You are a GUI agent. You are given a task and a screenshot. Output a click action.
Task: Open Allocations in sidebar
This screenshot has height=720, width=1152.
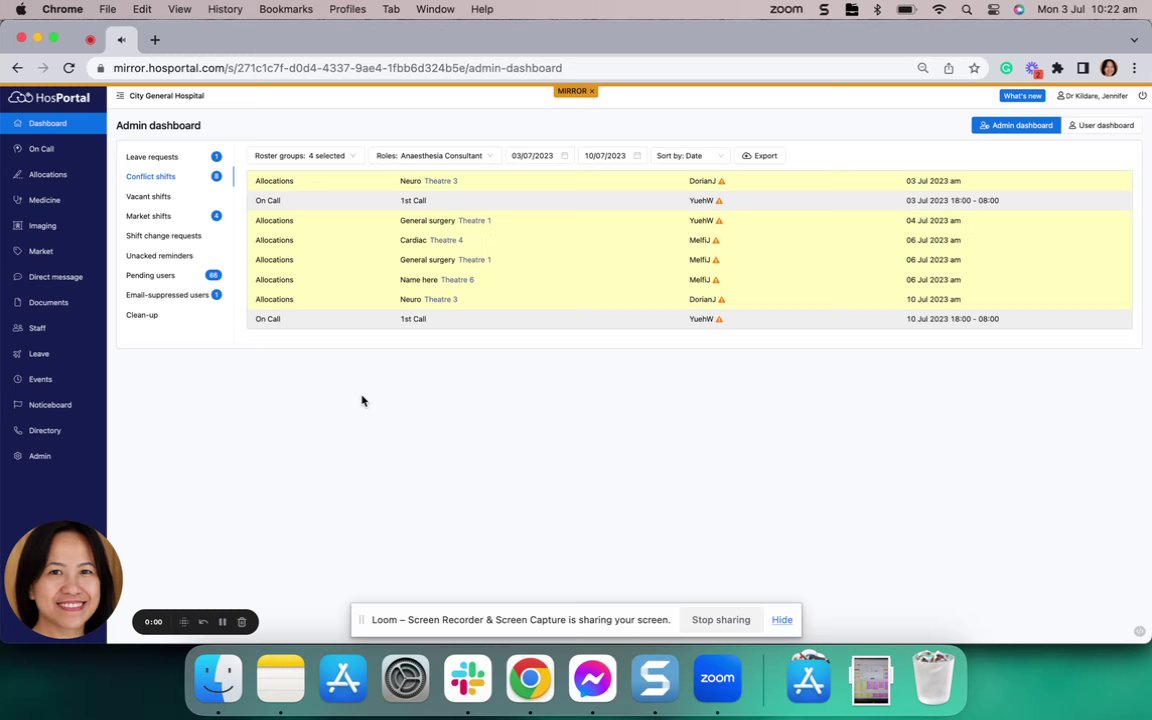click(53, 175)
